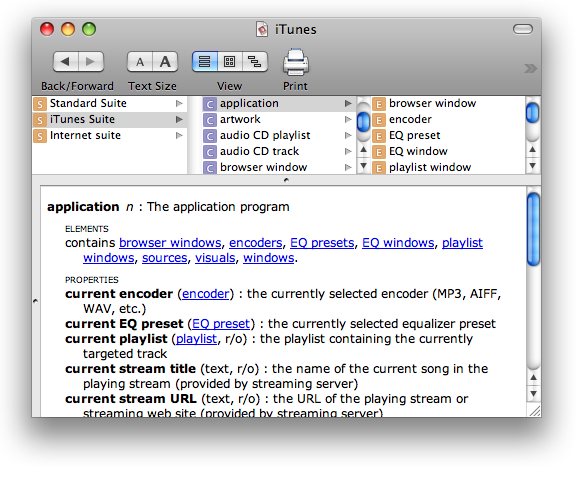
Task: Select EQ window in the elements column
Action: [x=448, y=151]
